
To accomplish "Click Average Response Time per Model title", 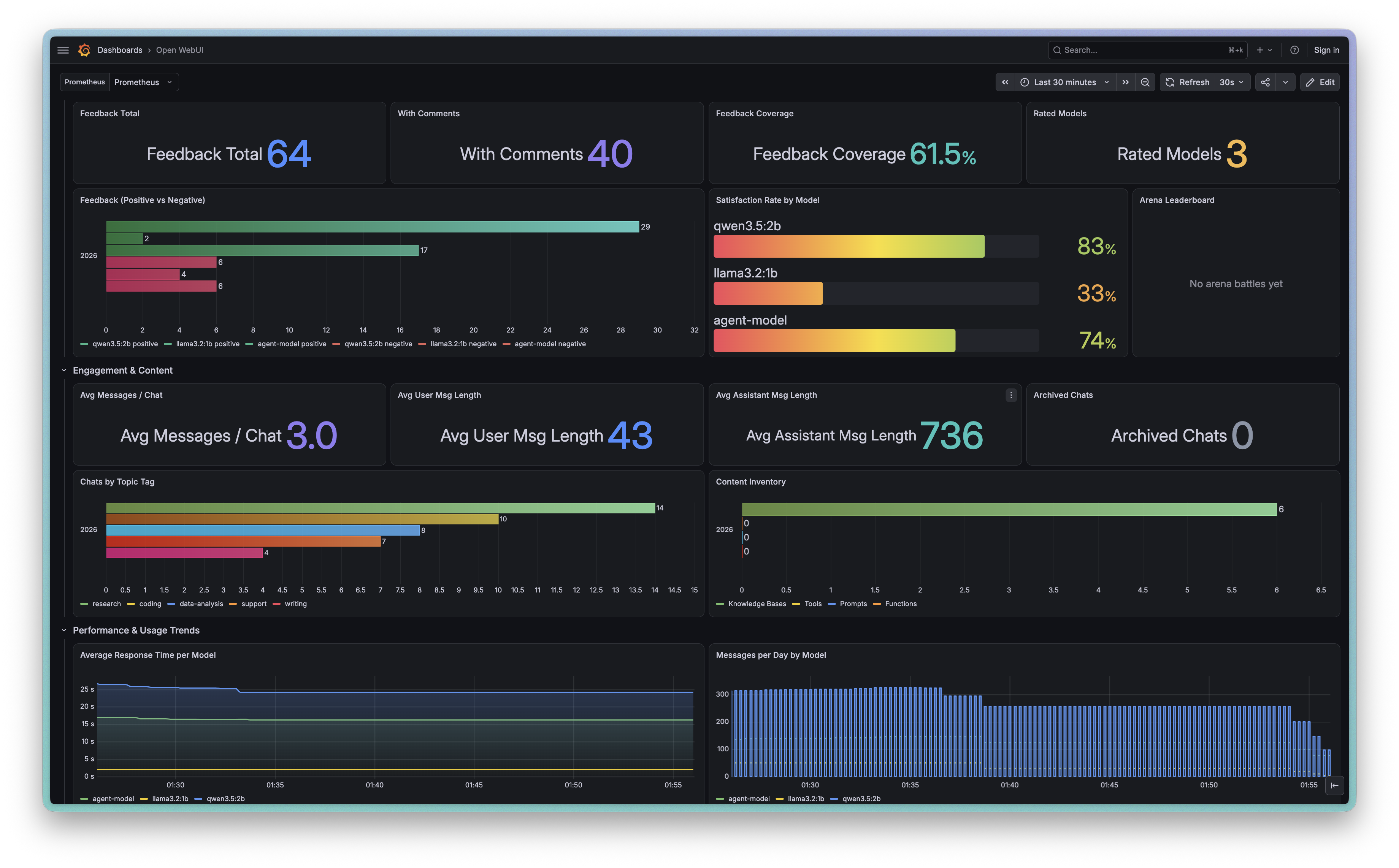I will coord(148,656).
